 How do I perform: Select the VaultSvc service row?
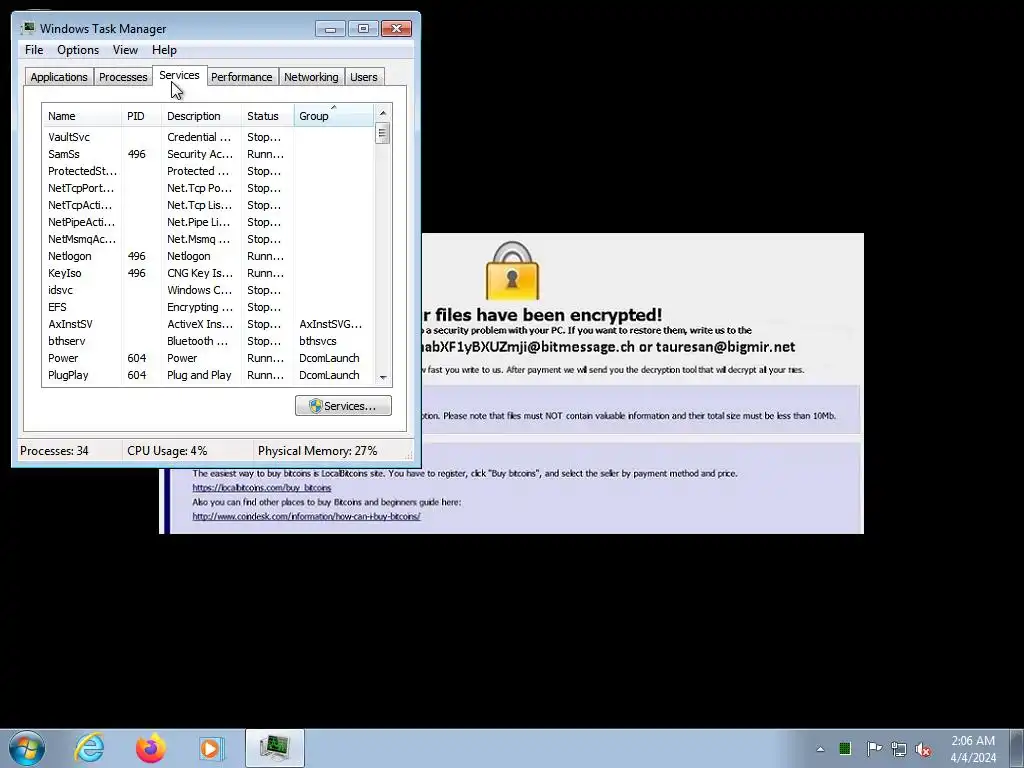[x=208, y=137]
